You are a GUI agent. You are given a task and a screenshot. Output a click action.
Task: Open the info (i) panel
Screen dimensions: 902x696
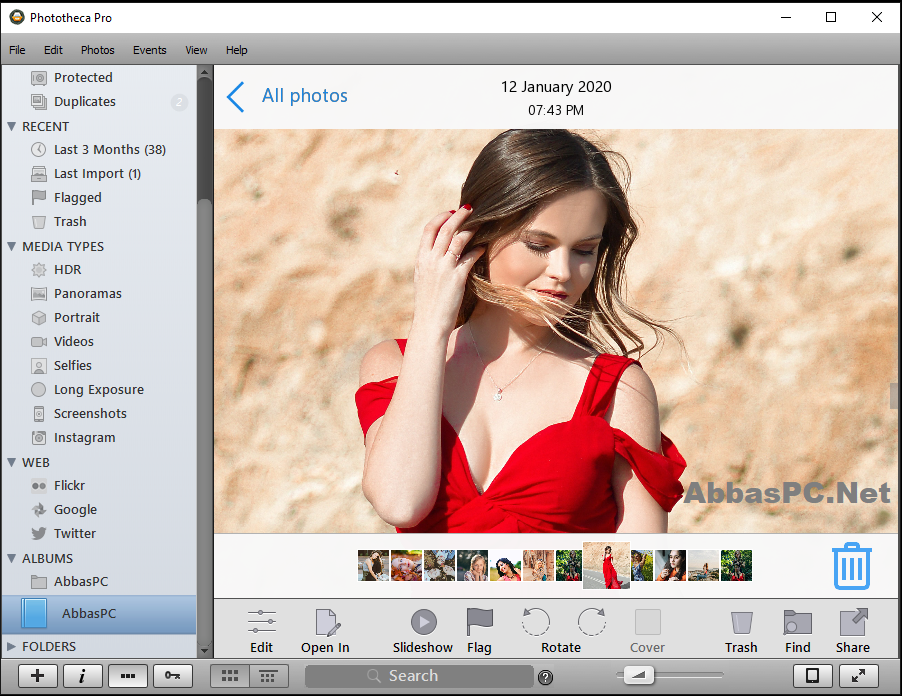[82, 676]
